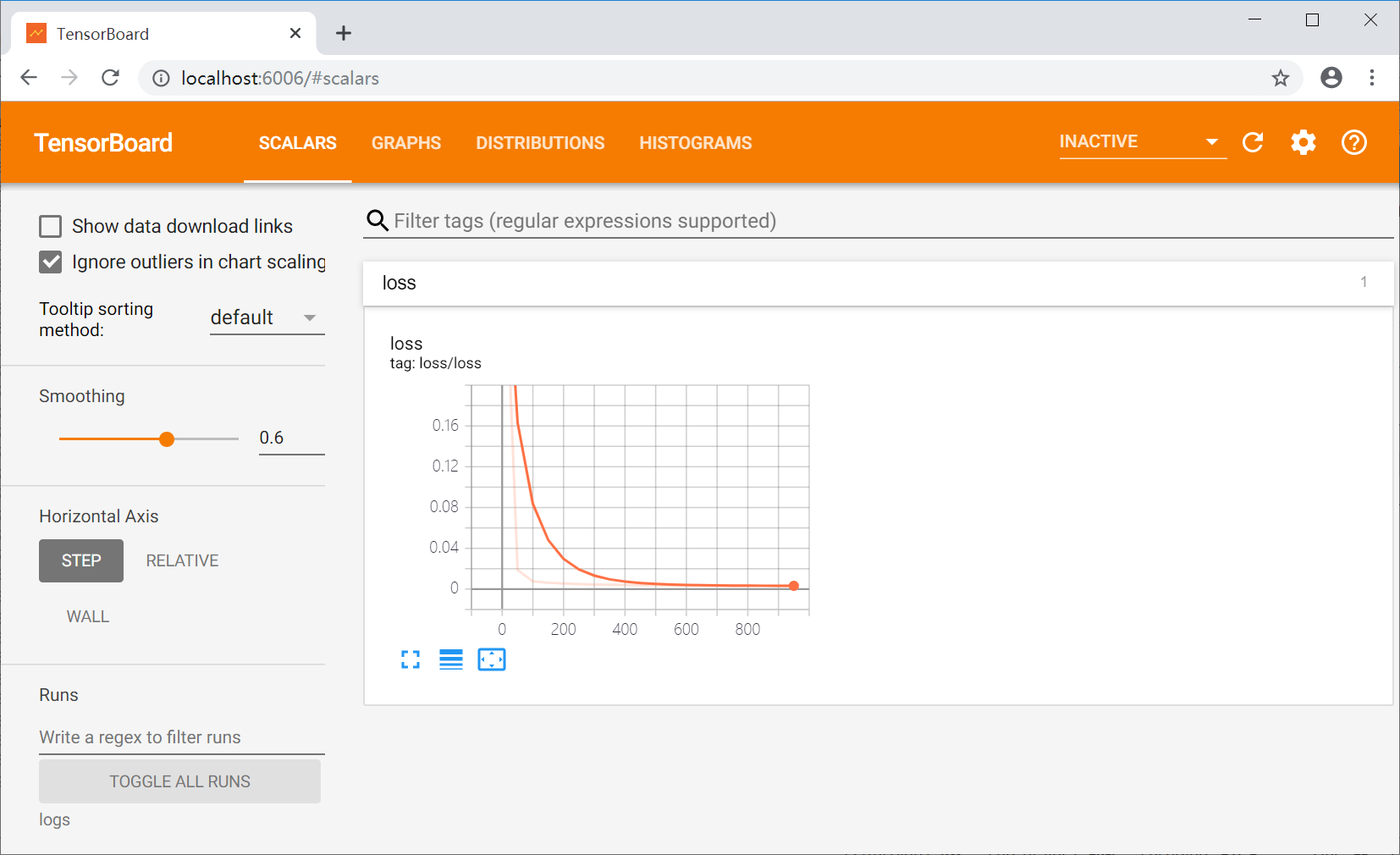Open the help question mark icon
1400x855 pixels.
tap(1354, 142)
